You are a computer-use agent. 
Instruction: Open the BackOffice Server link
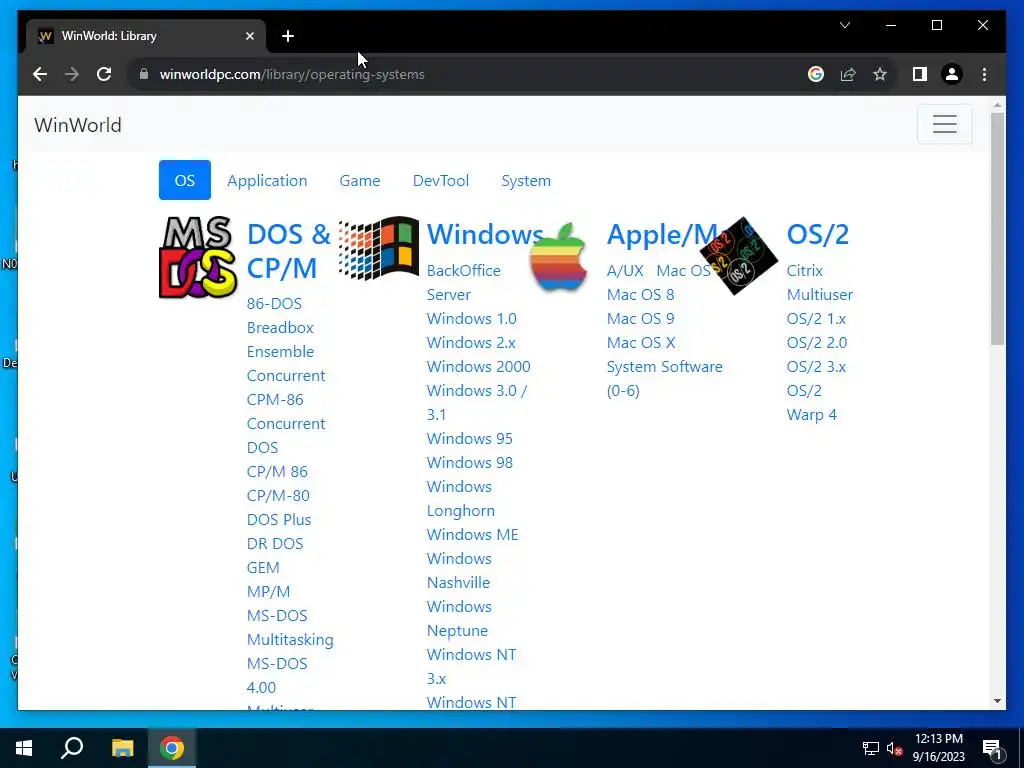464,282
